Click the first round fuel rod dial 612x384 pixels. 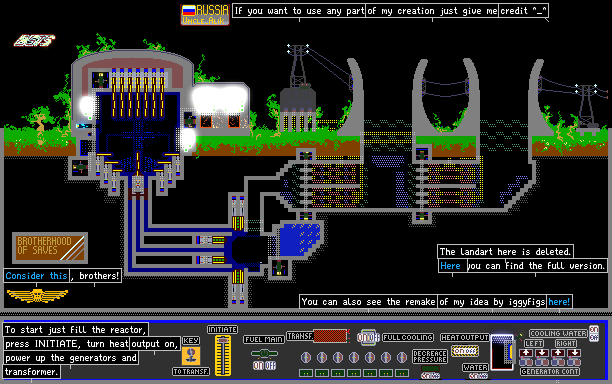tap(306, 357)
